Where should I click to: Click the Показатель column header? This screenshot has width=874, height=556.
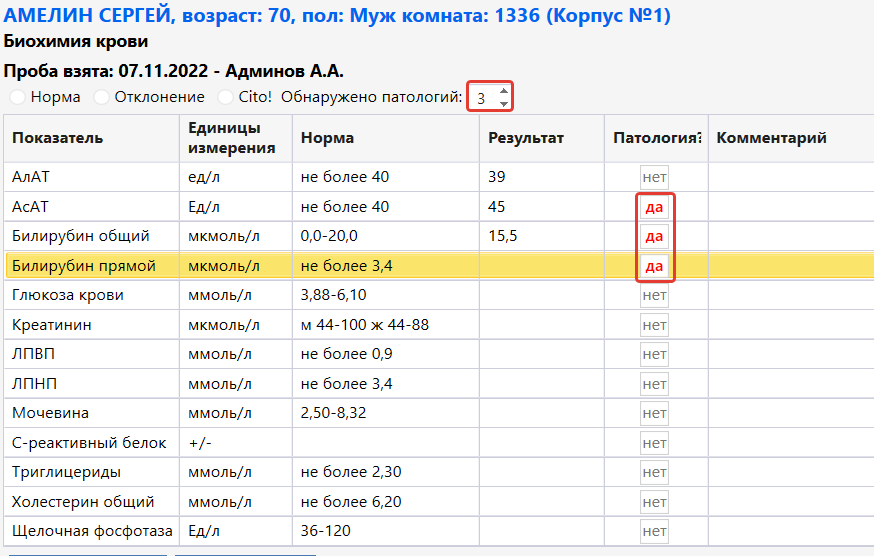tap(58, 138)
